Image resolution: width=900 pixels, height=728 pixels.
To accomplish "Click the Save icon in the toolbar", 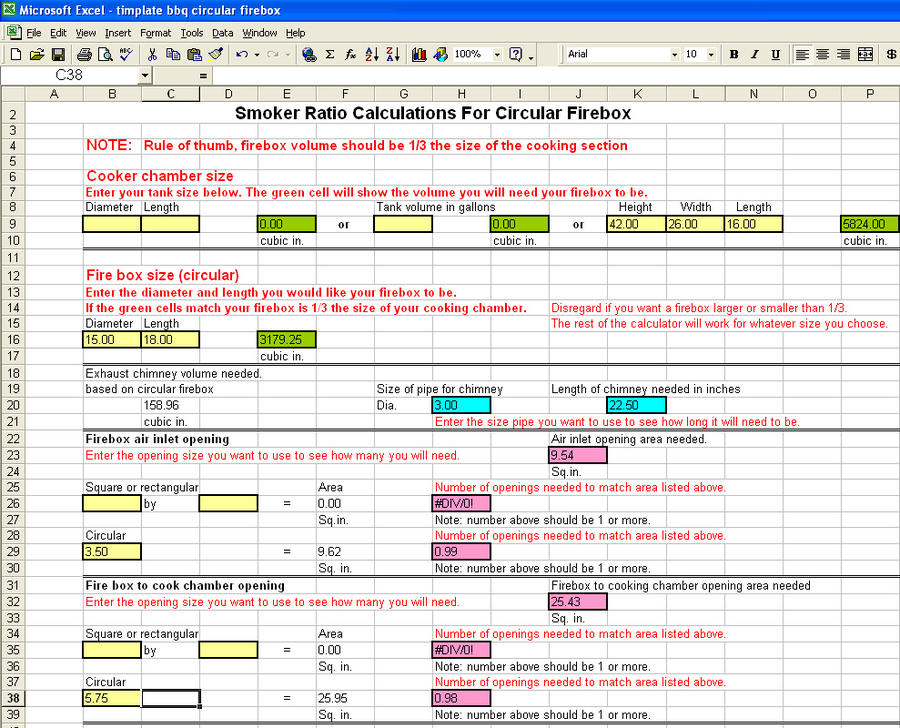I will [x=58, y=54].
